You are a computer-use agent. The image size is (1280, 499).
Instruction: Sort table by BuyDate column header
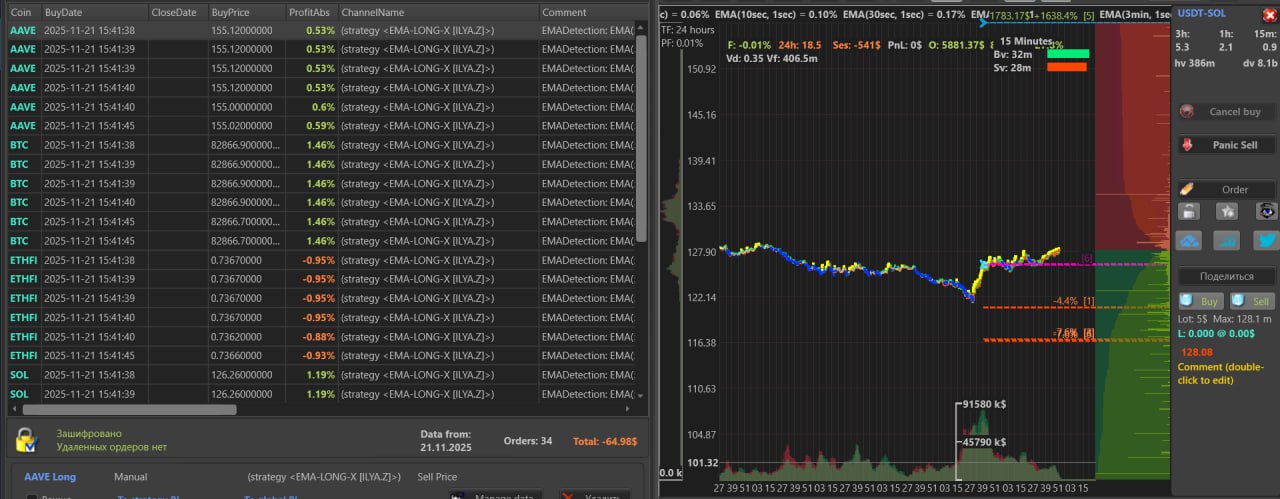93,12
